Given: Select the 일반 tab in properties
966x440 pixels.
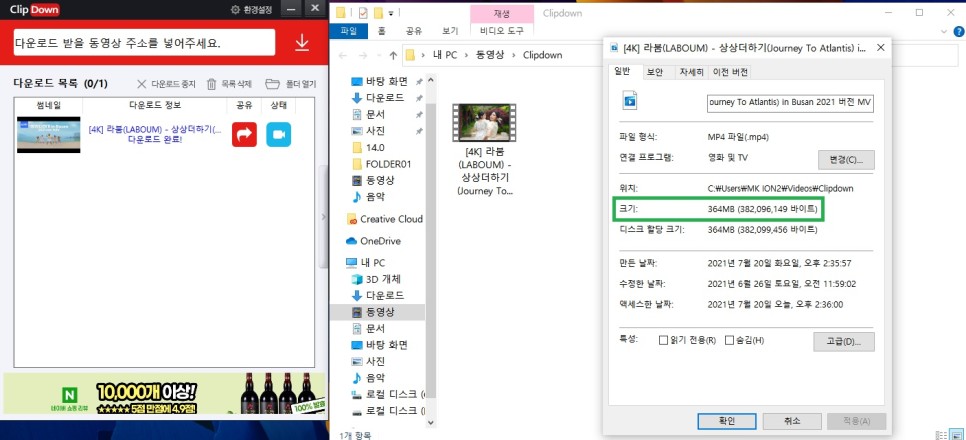Looking at the screenshot, I should click(x=622, y=71).
